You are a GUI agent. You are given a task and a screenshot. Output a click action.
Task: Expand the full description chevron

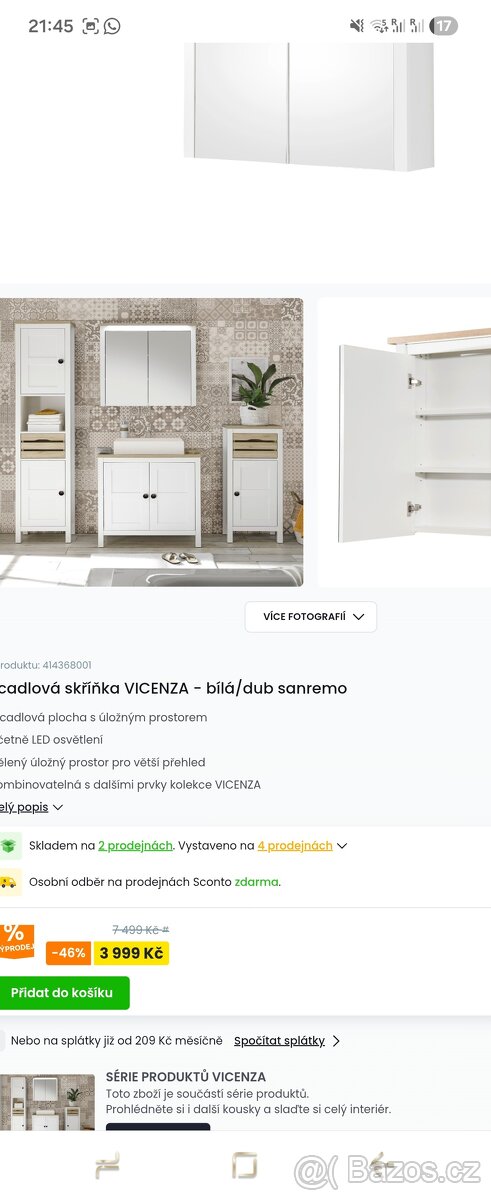(58, 807)
